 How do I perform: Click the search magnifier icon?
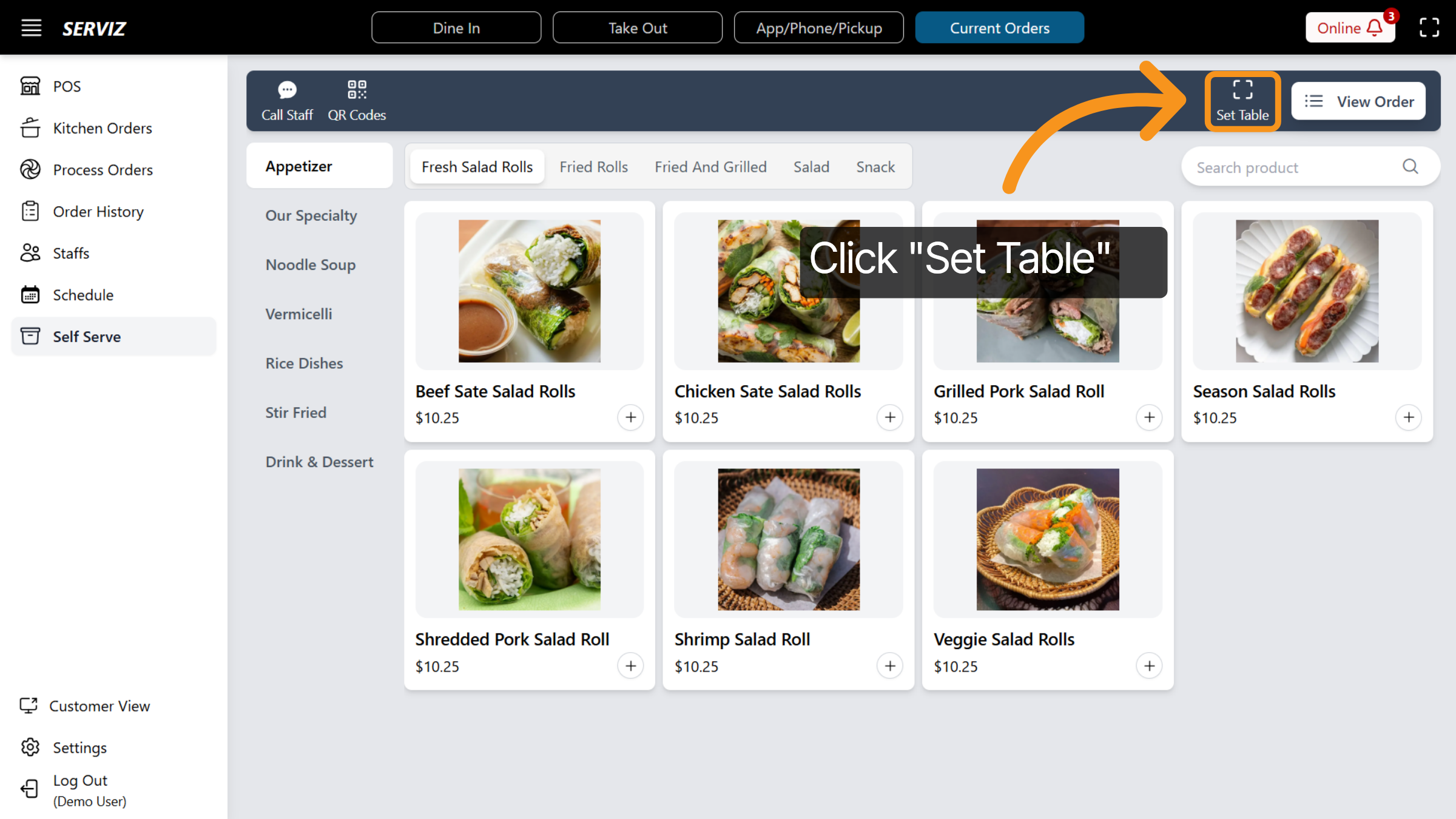[x=1410, y=167]
